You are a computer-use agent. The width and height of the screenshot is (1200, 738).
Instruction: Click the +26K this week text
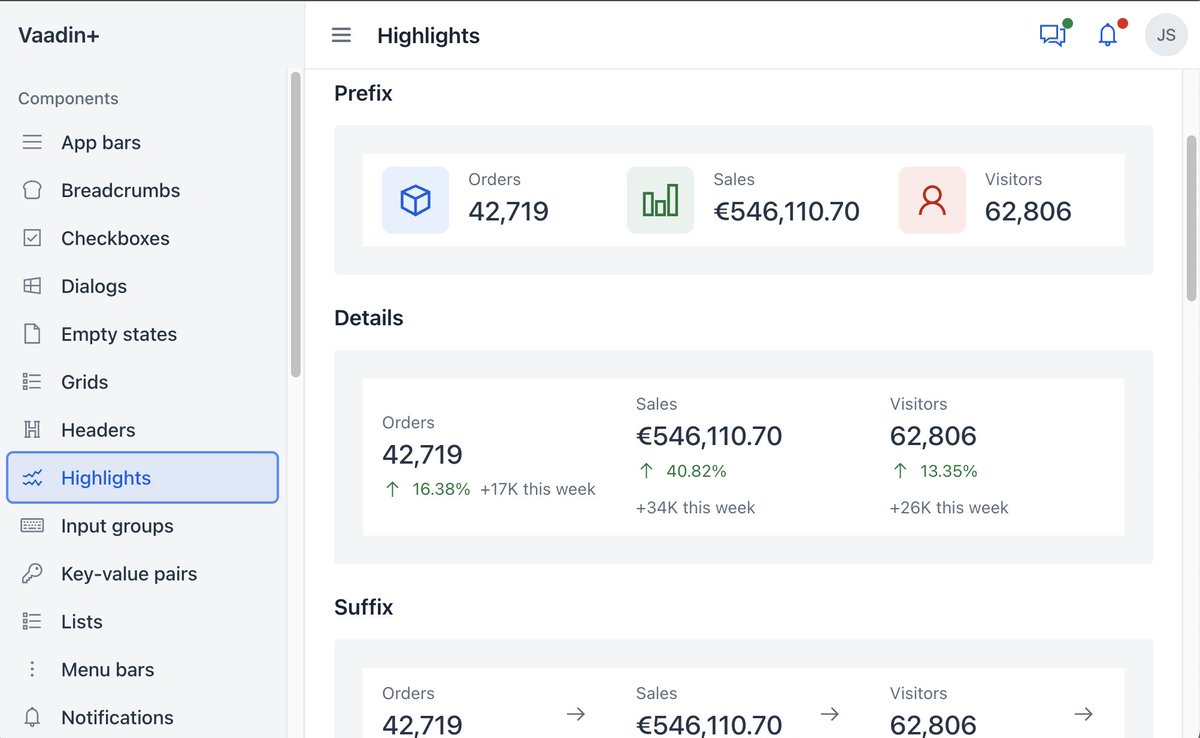(x=949, y=508)
